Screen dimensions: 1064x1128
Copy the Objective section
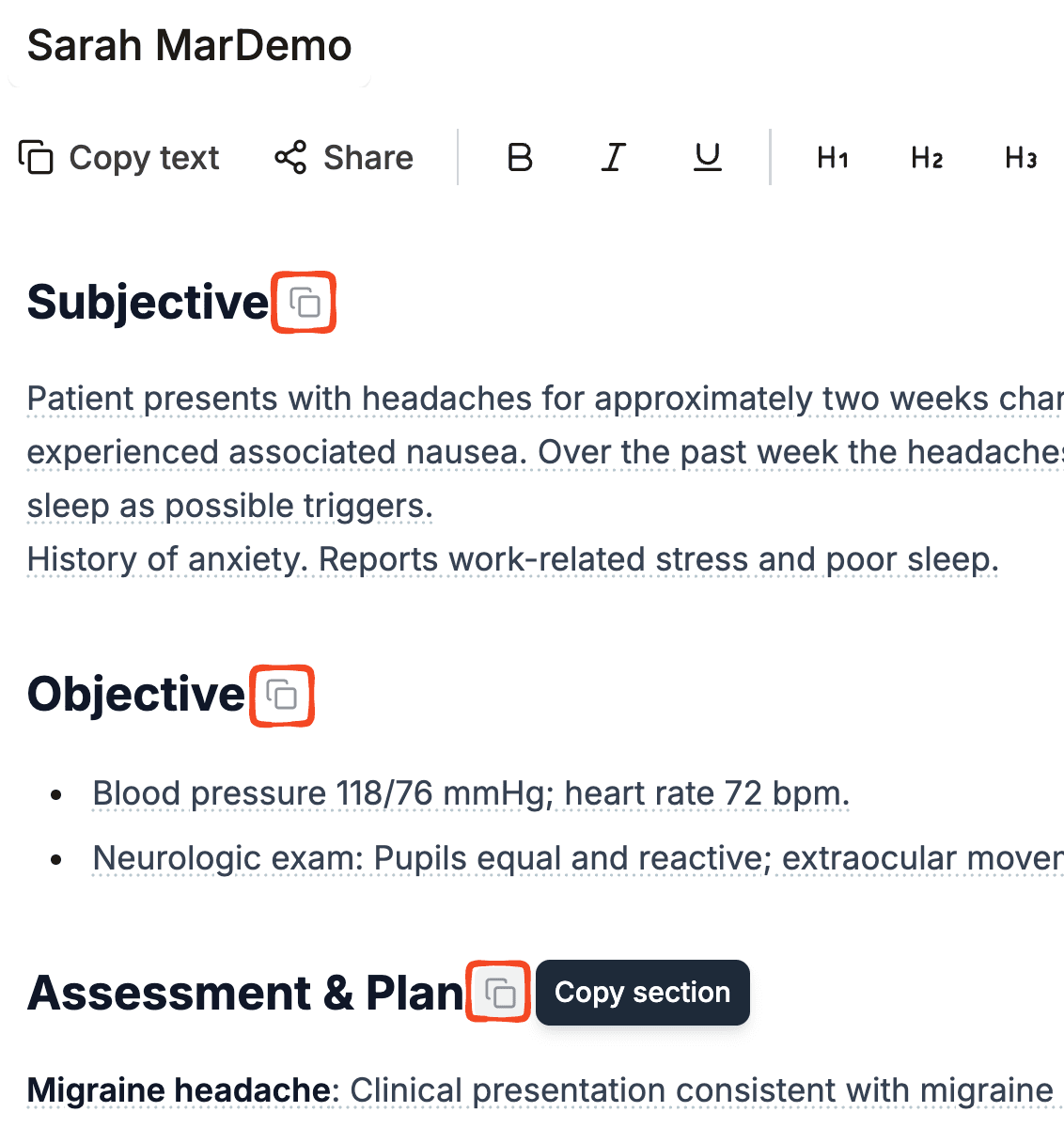pyautogui.click(x=282, y=696)
